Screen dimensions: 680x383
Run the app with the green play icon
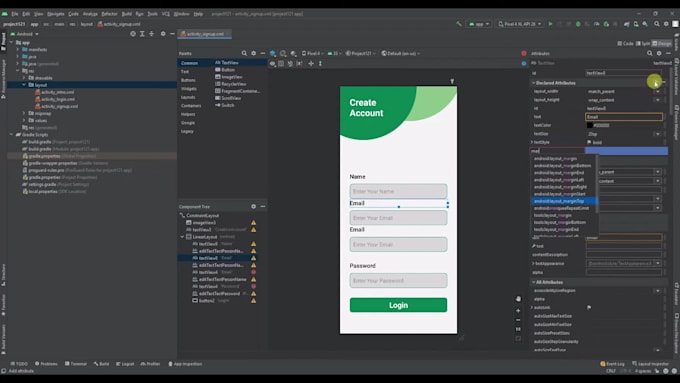tap(550, 24)
